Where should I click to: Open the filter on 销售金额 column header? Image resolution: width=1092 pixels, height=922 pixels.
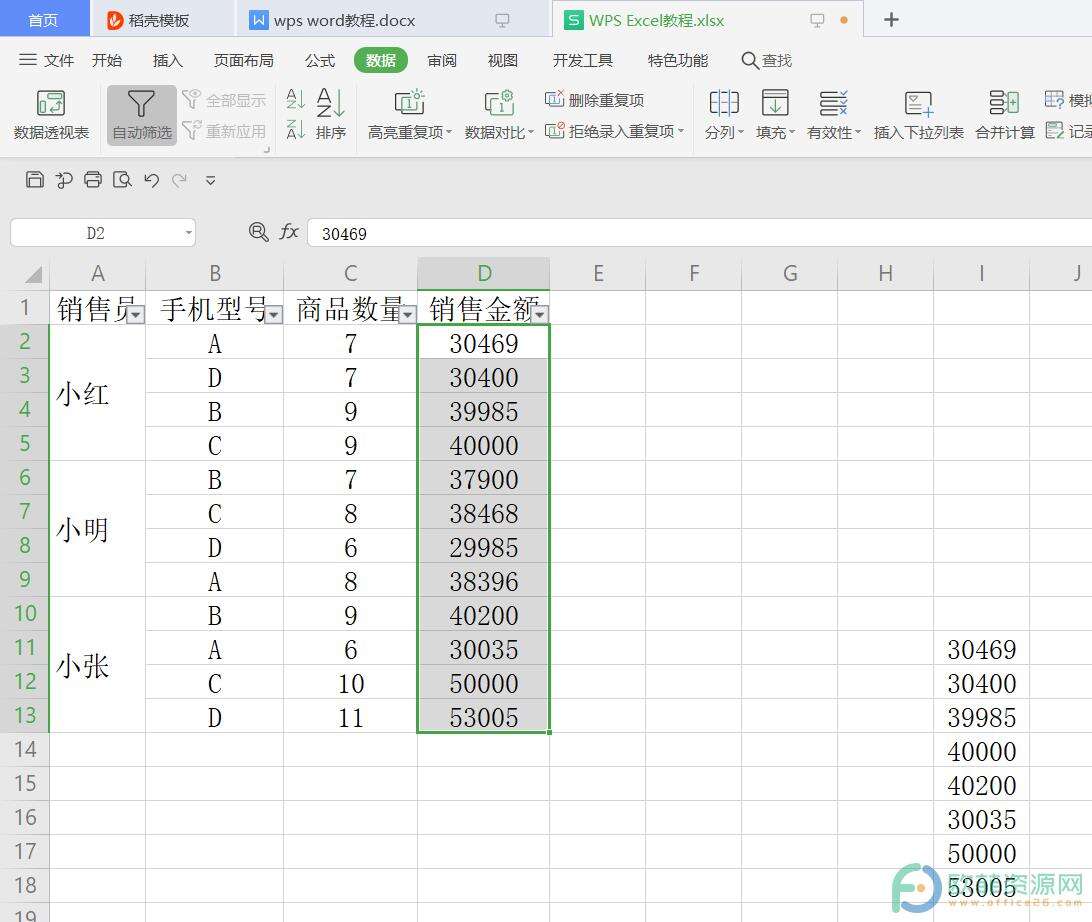click(540, 314)
